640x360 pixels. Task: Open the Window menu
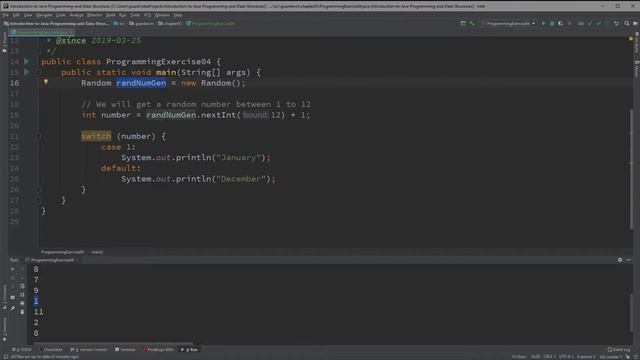pos(162,15)
